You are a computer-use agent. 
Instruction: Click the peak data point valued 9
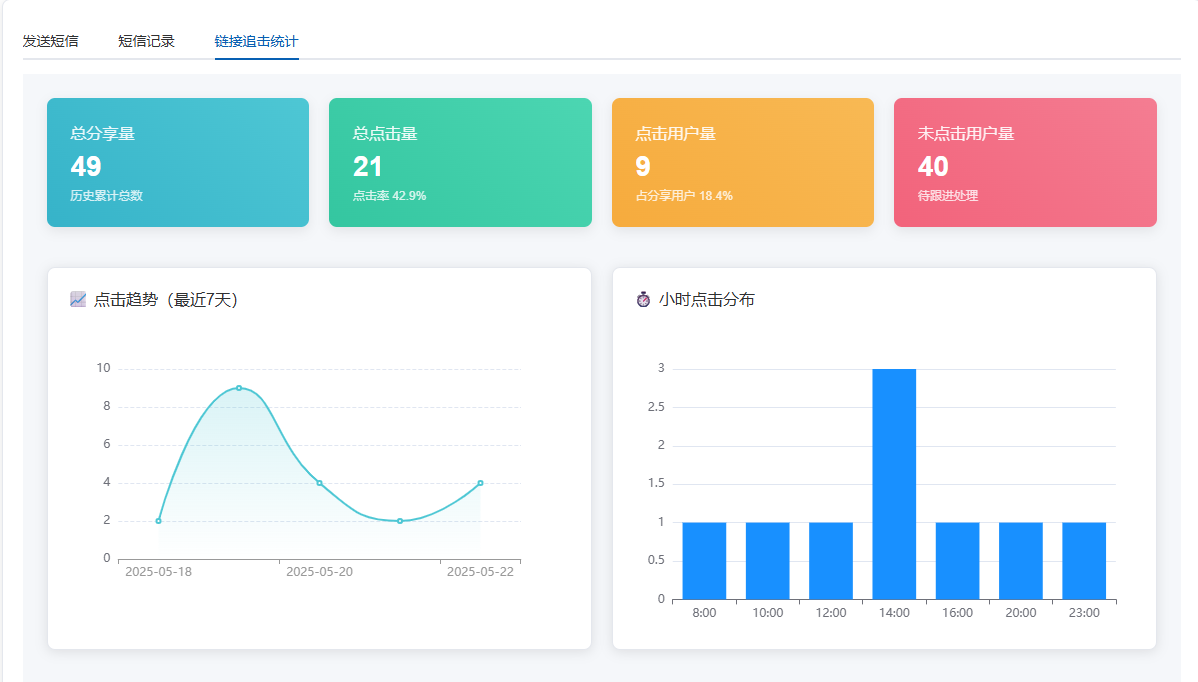239,388
